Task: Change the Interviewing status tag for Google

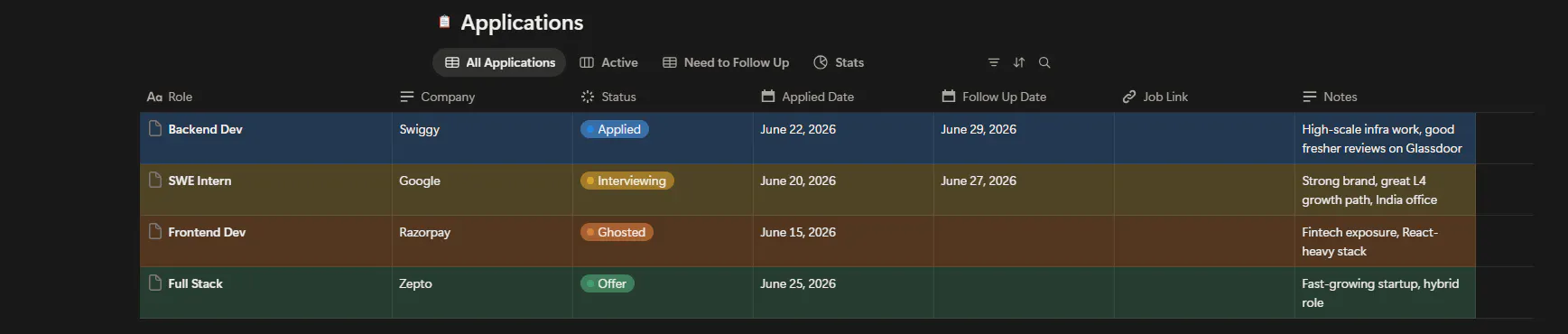Action: (627, 181)
